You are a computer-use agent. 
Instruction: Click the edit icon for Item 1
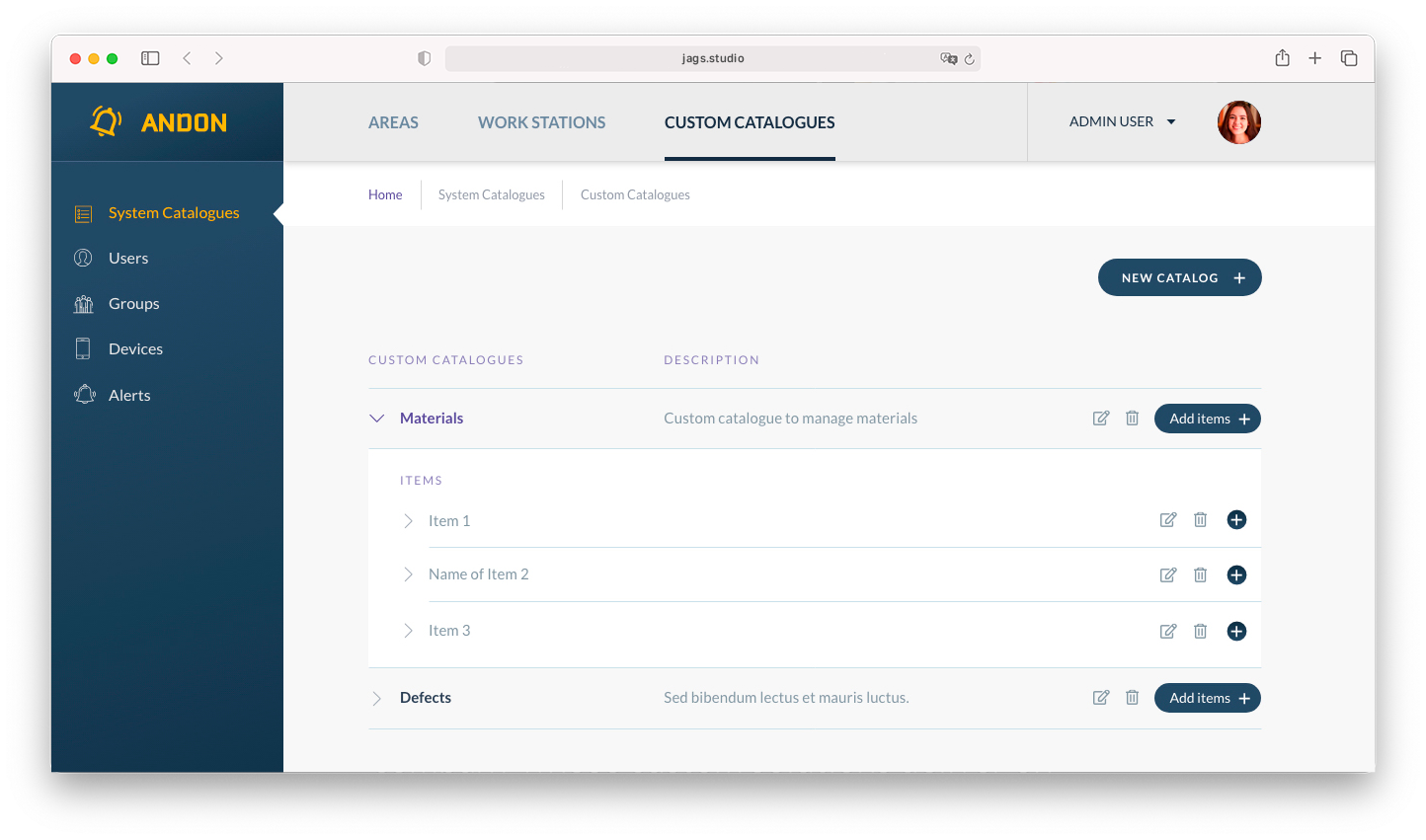click(1167, 520)
